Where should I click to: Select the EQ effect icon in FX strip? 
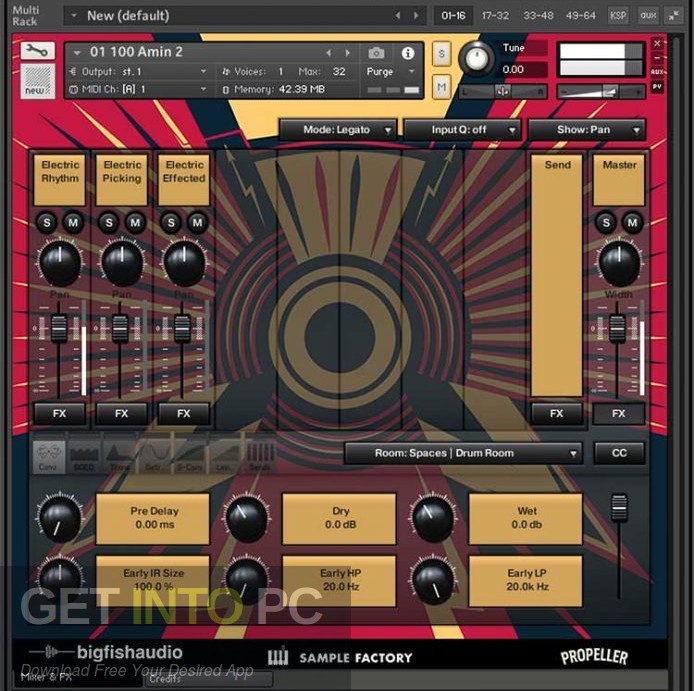pyautogui.click(x=84, y=456)
